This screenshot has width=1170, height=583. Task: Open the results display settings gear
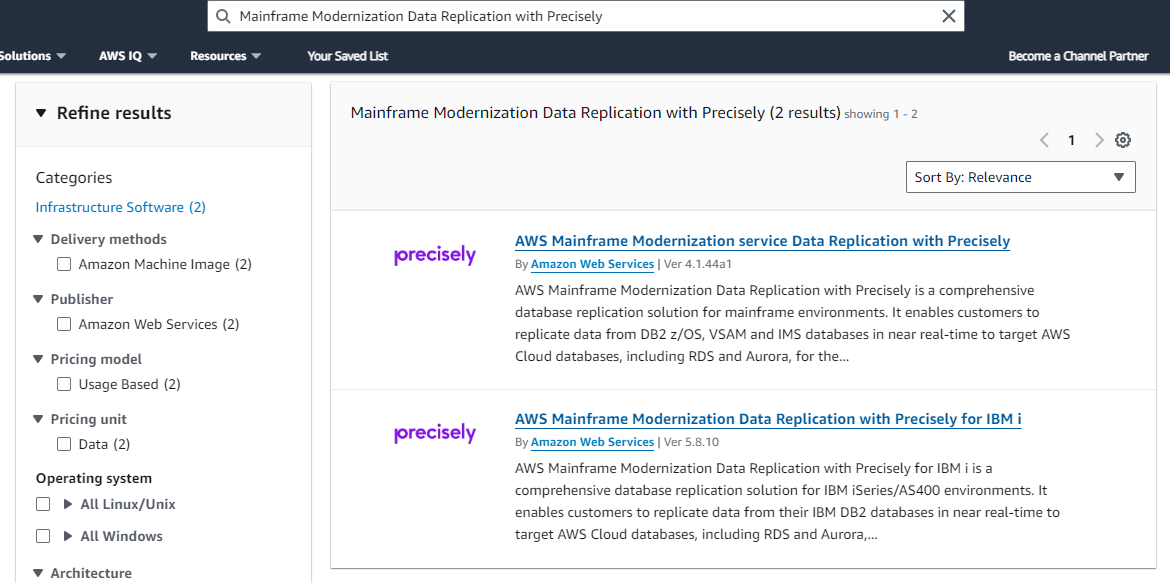click(1122, 140)
